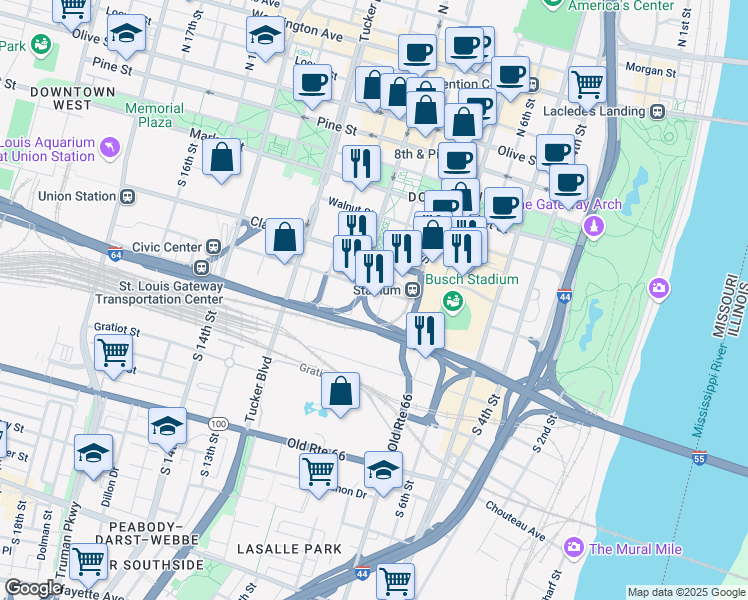Open the Google logo link
The width and height of the screenshot is (748, 600).
pyautogui.click(x=33, y=588)
